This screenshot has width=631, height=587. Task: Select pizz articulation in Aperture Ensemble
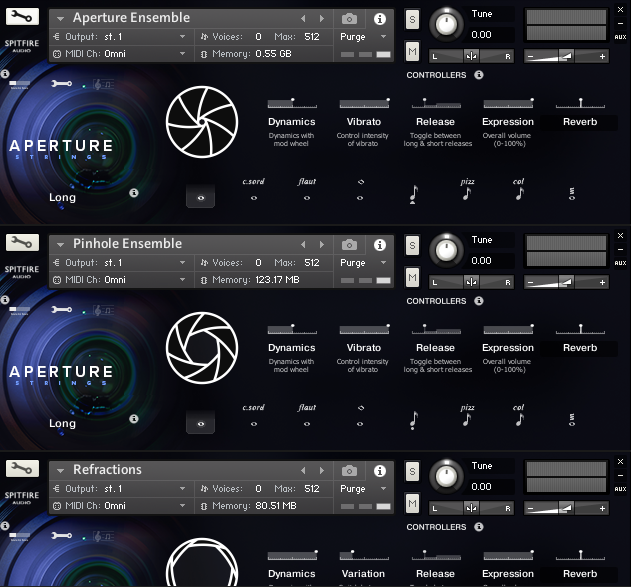[x=467, y=189]
